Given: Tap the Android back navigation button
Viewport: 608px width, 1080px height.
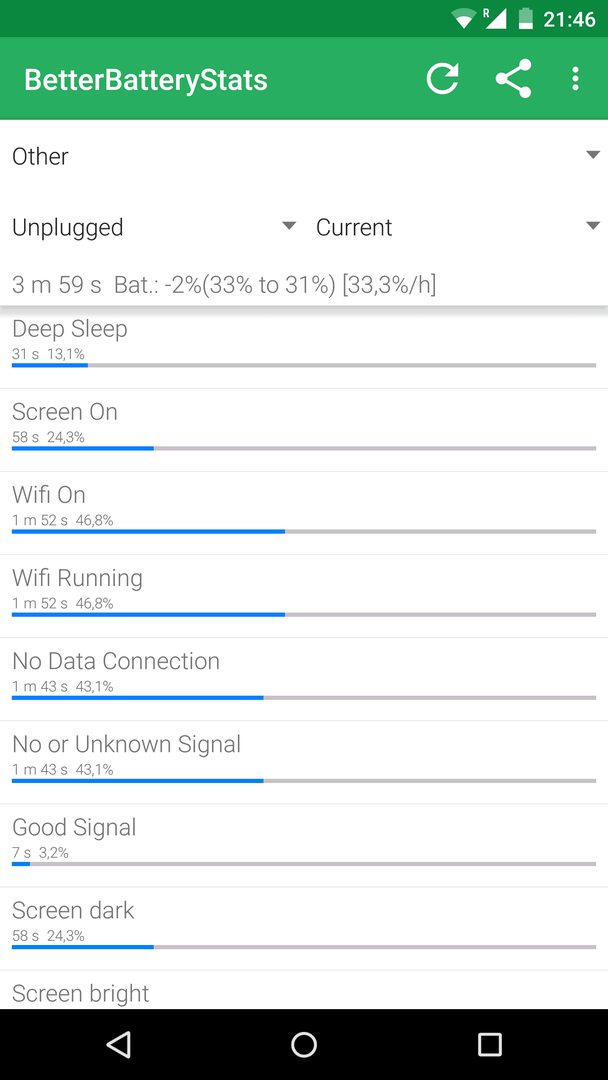Looking at the screenshot, I should (119, 1044).
